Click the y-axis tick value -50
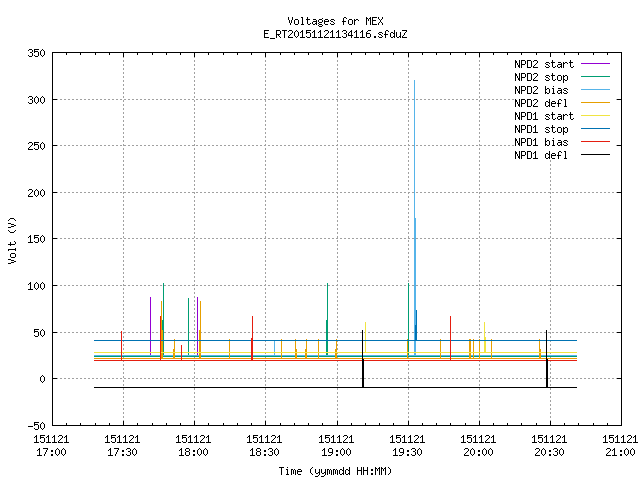This screenshot has height=480, width=640. [36, 426]
